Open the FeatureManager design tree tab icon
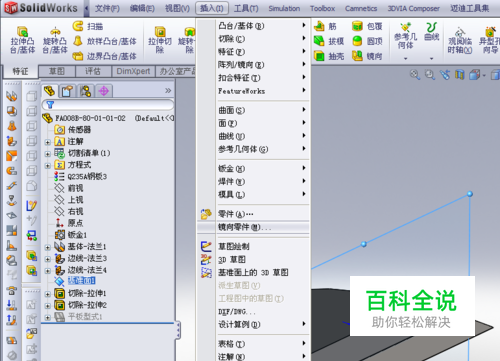500x361 pixels. pyautogui.click(x=49, y=91)
